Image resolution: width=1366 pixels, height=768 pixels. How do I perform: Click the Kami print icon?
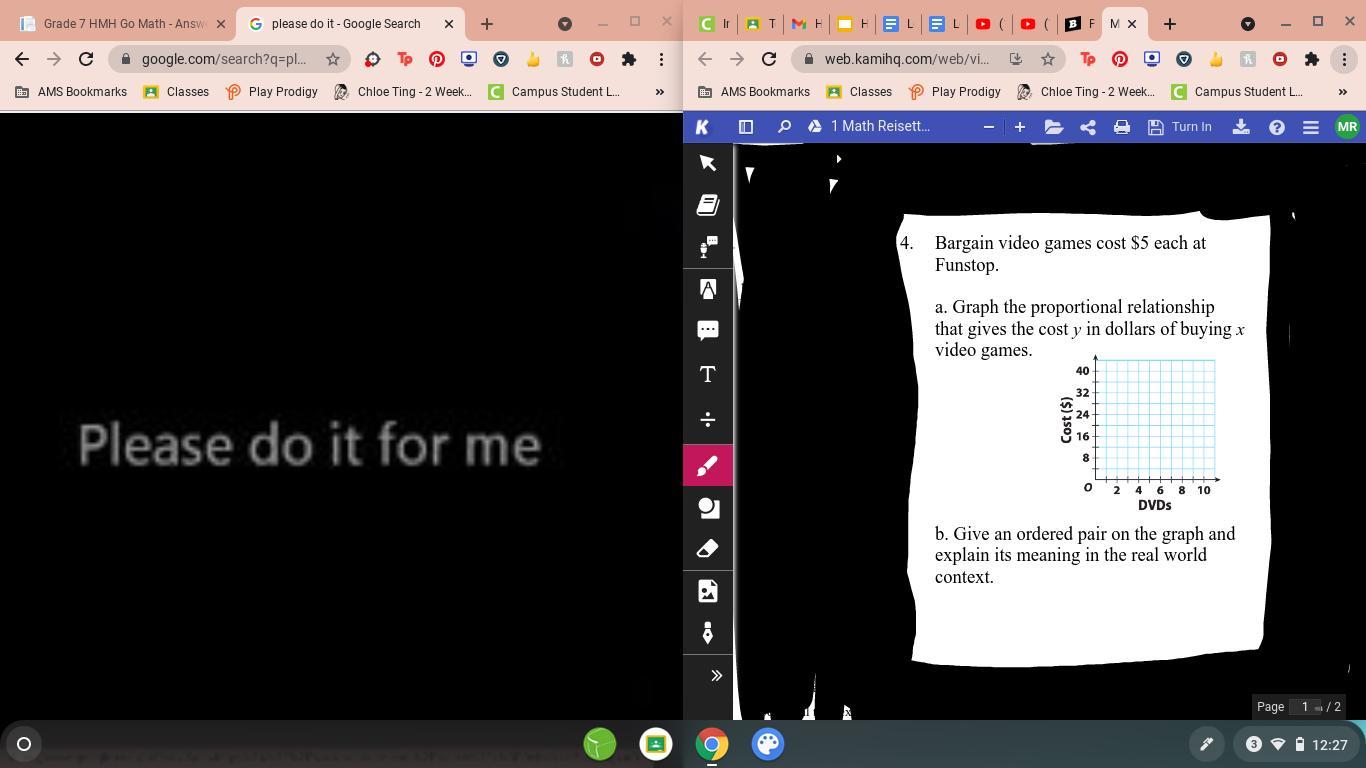[1121, 127]
